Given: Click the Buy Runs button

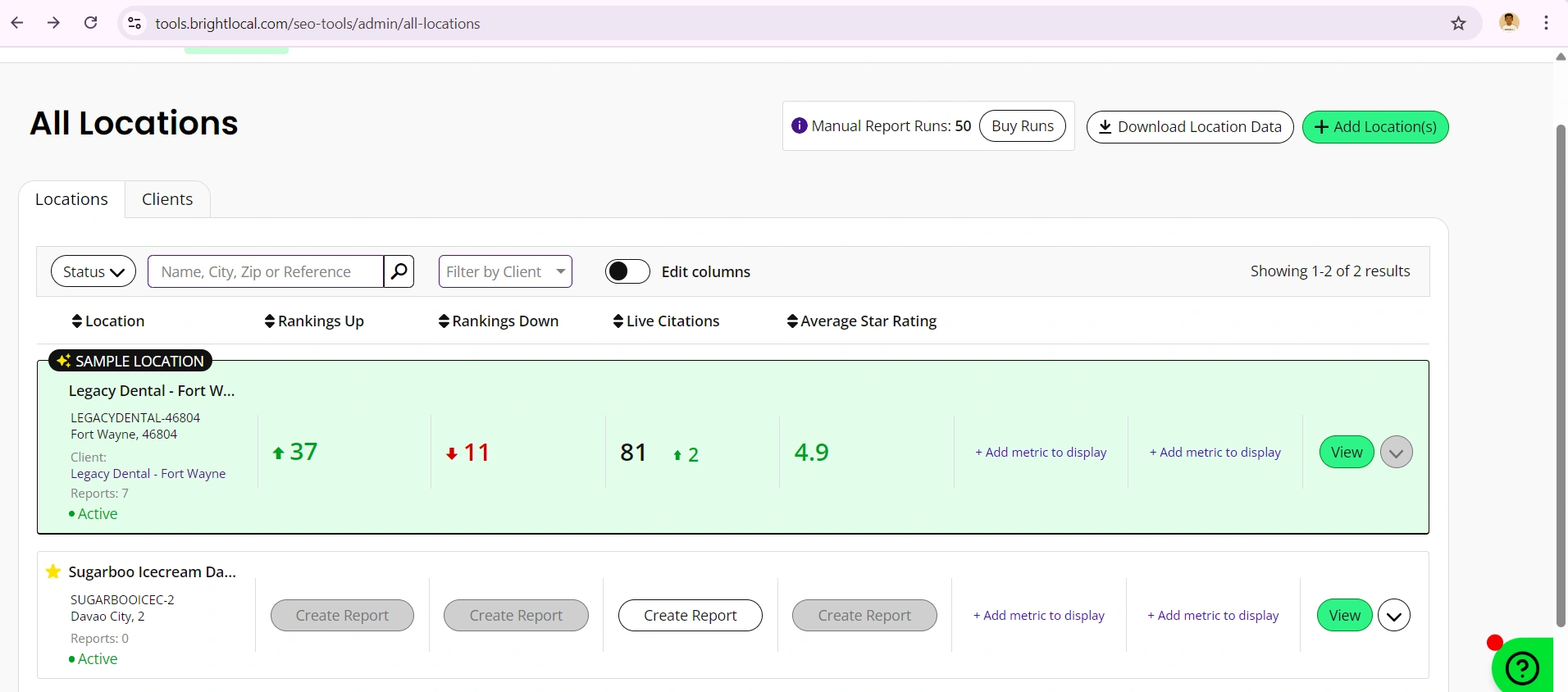Looking at the screenshot, I should coord(1023,125).
